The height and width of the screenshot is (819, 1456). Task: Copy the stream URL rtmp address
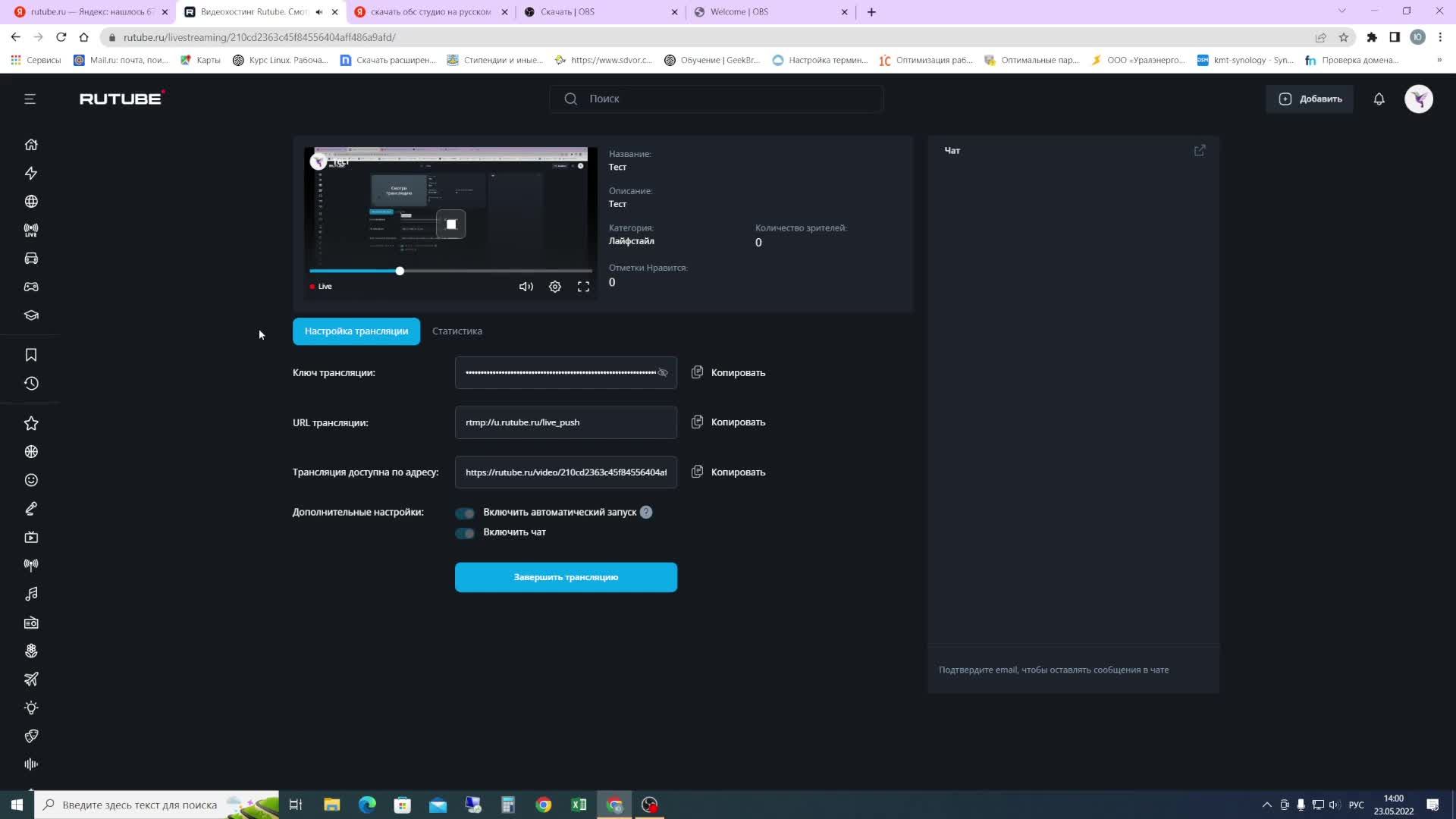(x=728, y=422)
